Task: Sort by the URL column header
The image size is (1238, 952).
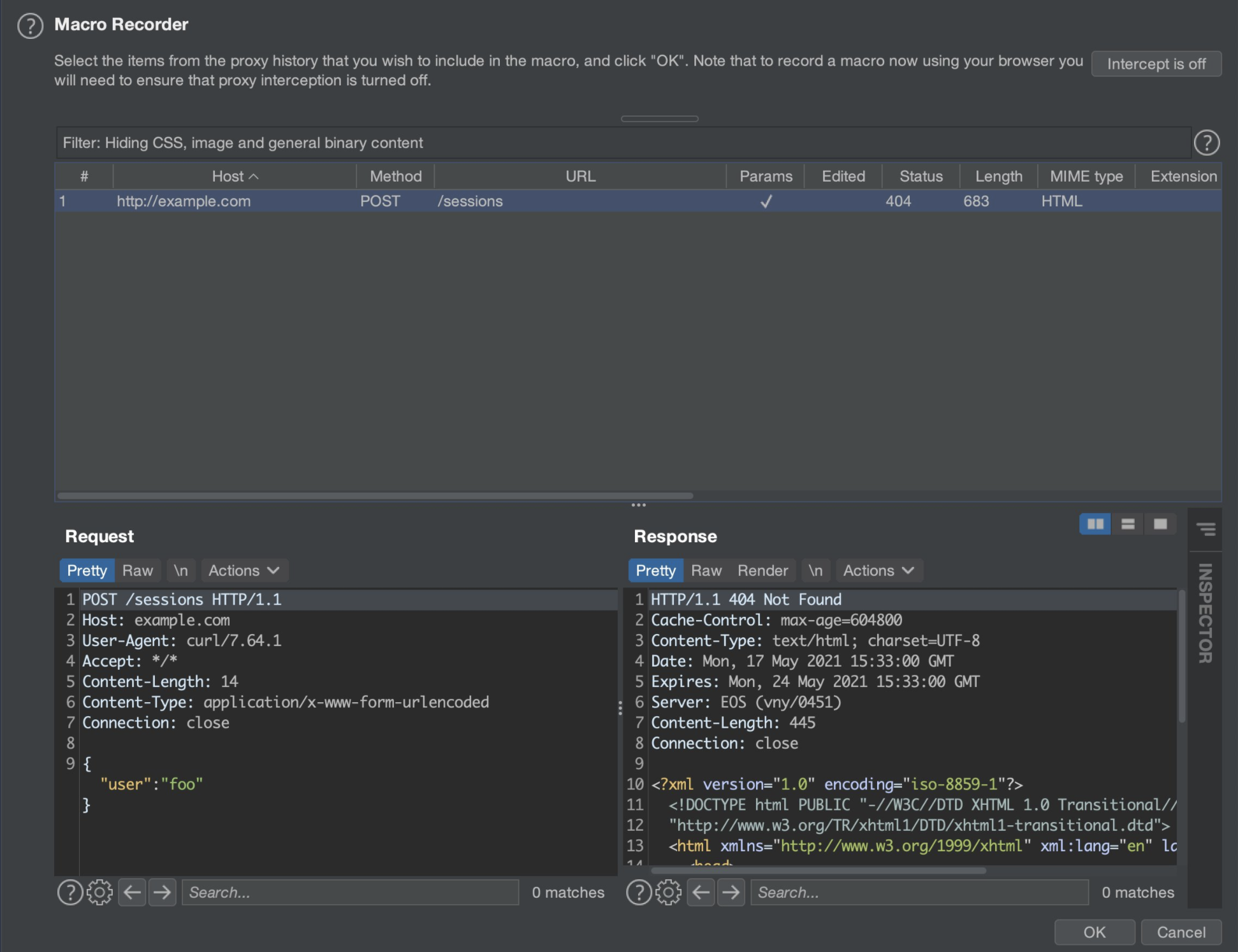Action: pyautogui.click(x=580, y=177)
